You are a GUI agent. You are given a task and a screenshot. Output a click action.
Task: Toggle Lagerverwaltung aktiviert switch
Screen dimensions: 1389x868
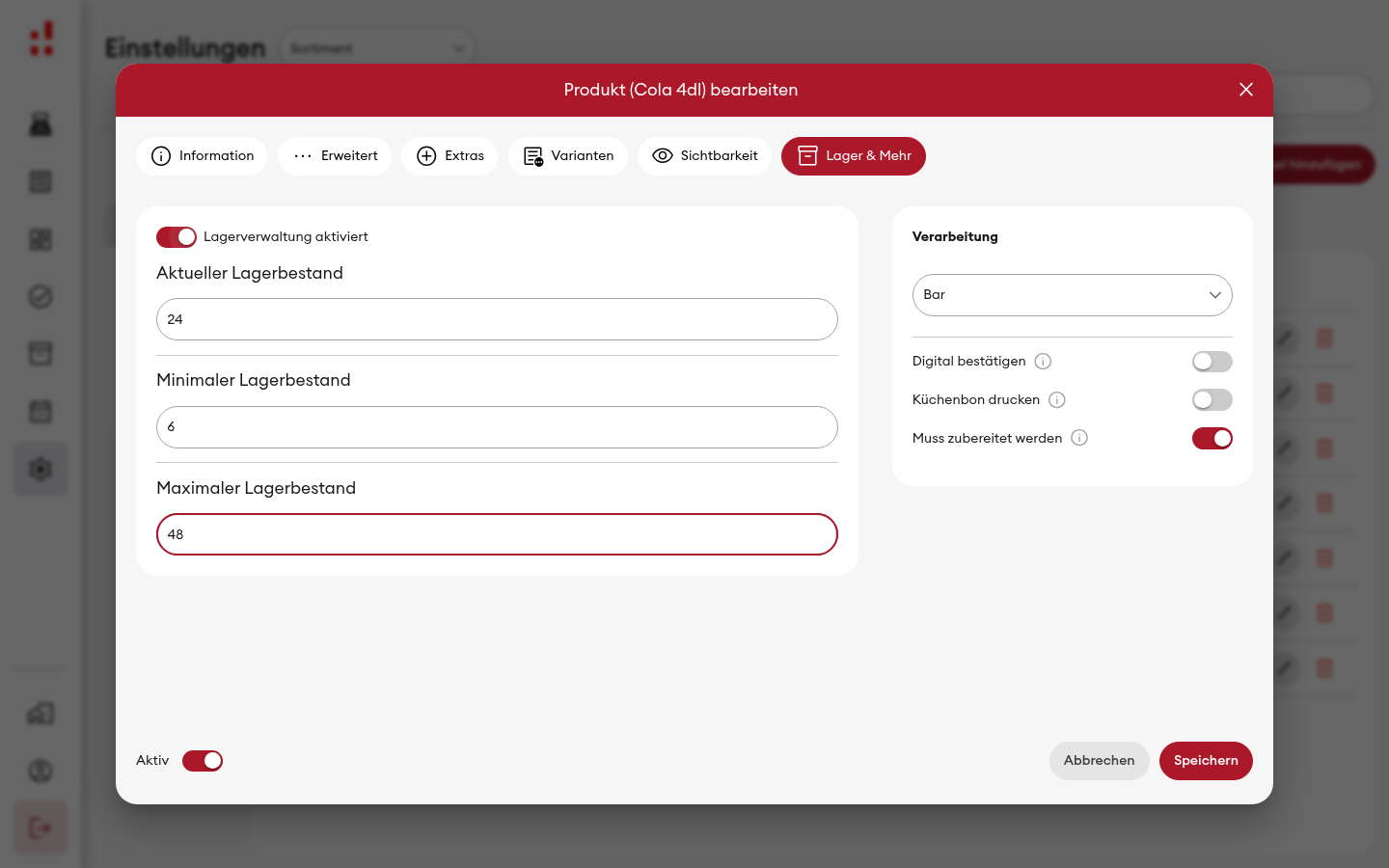click(177, 237)
